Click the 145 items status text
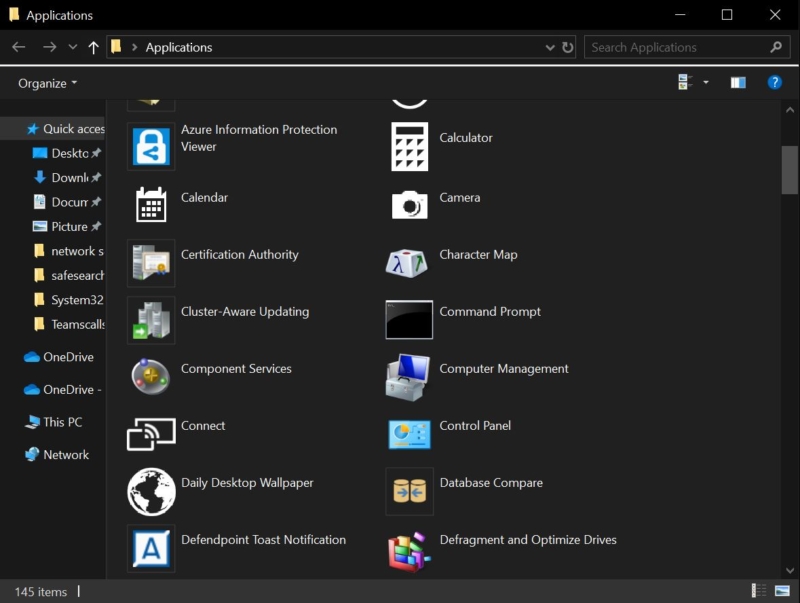Viewport: 800px width, 603px height. tap(41, 592)
